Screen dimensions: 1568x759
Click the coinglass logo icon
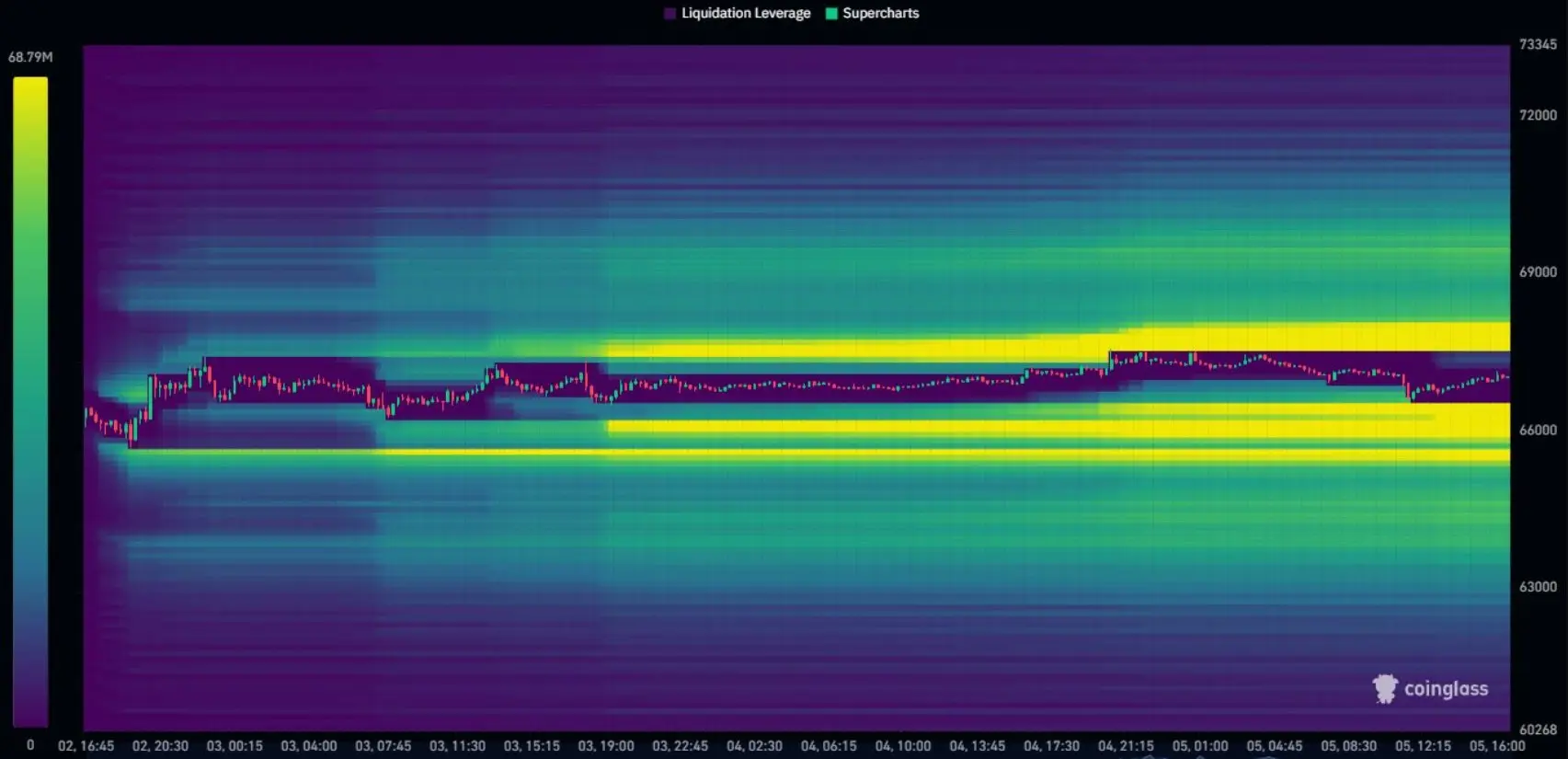(1384, 688)
